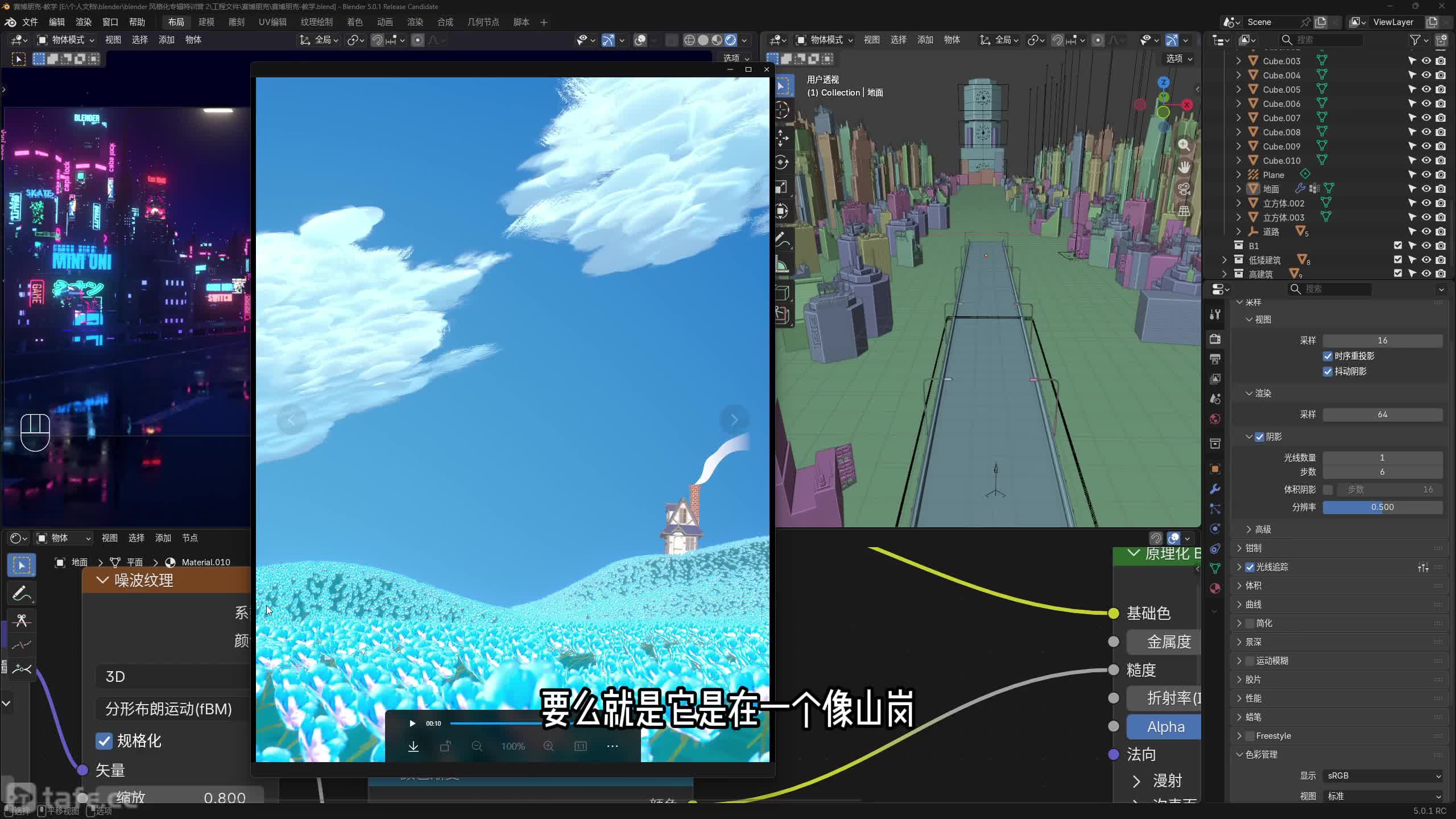Expand the 景深 panel

point(1254,642)
